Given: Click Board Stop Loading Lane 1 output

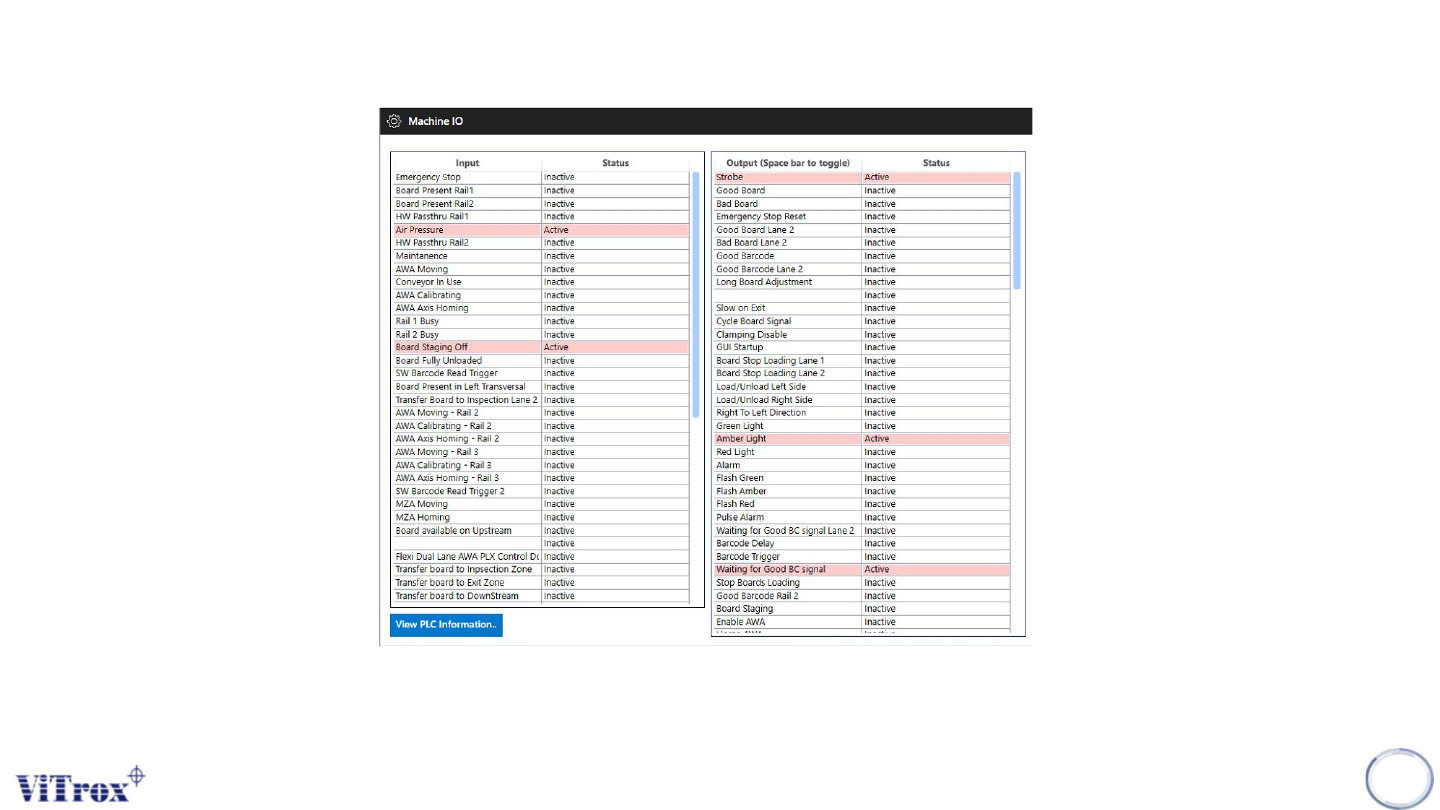Looking at the screenshot, I should [x=862, y=360].
